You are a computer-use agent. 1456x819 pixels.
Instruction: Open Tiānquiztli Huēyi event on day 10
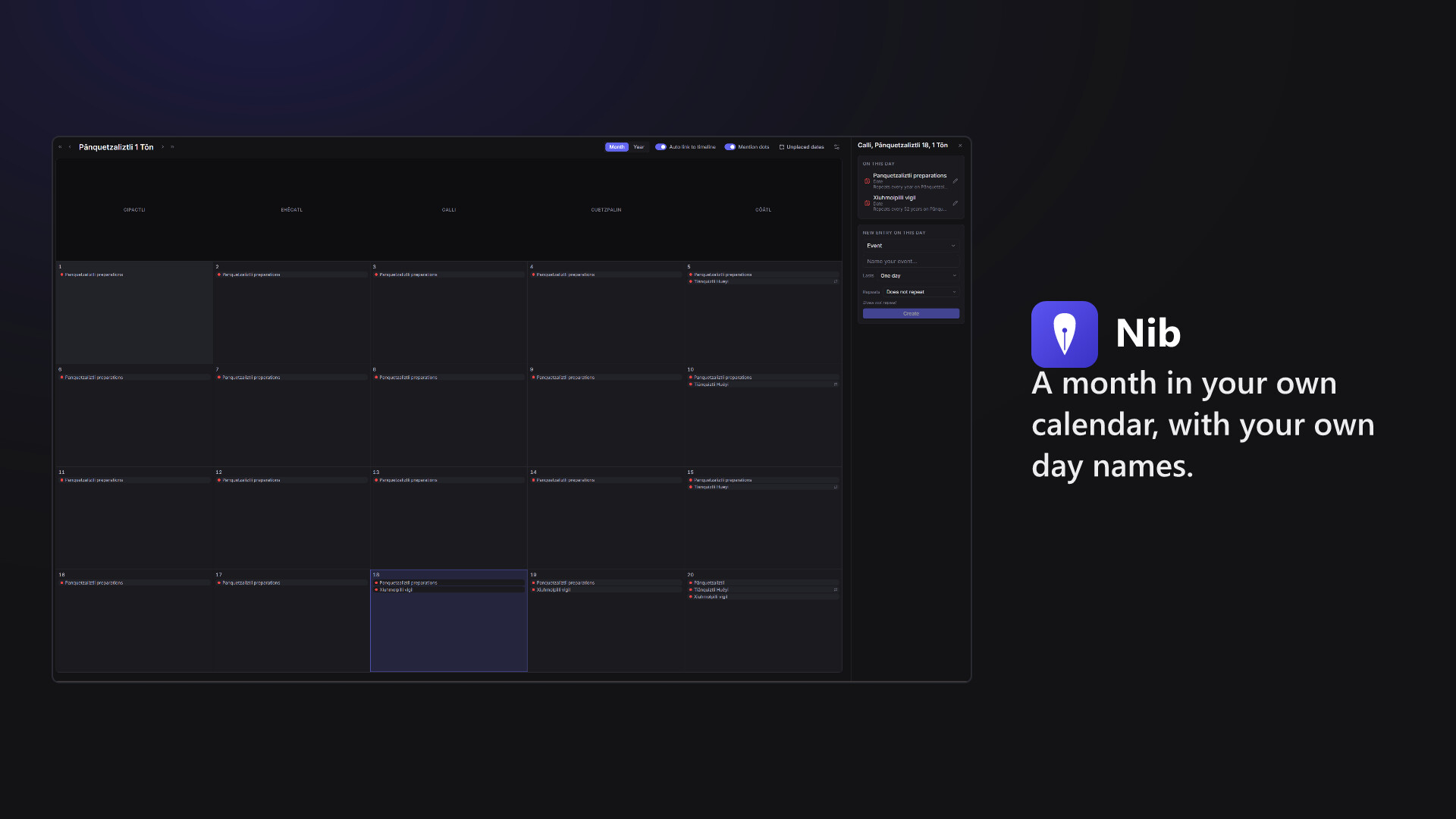pyautogui.click(x=763, y=384)
